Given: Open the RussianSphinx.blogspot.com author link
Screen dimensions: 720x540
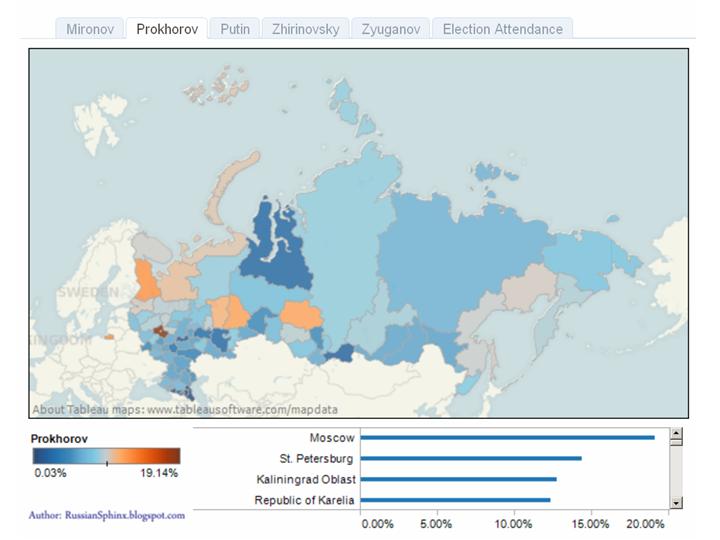Looking at the screenshot, I should pyautogui.click(x=125, y=515).
